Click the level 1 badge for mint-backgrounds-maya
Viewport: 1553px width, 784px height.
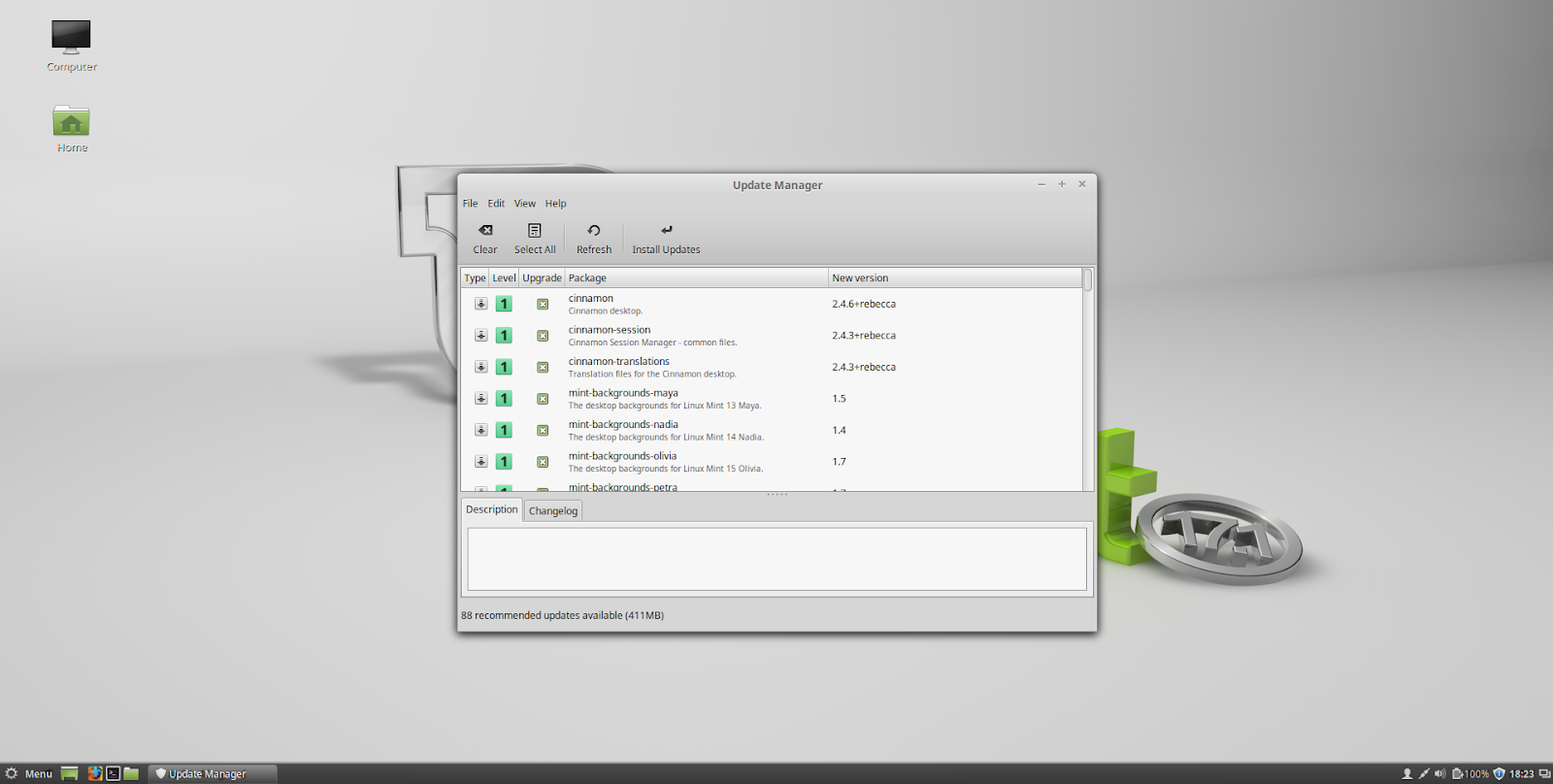tap(504, 399)
